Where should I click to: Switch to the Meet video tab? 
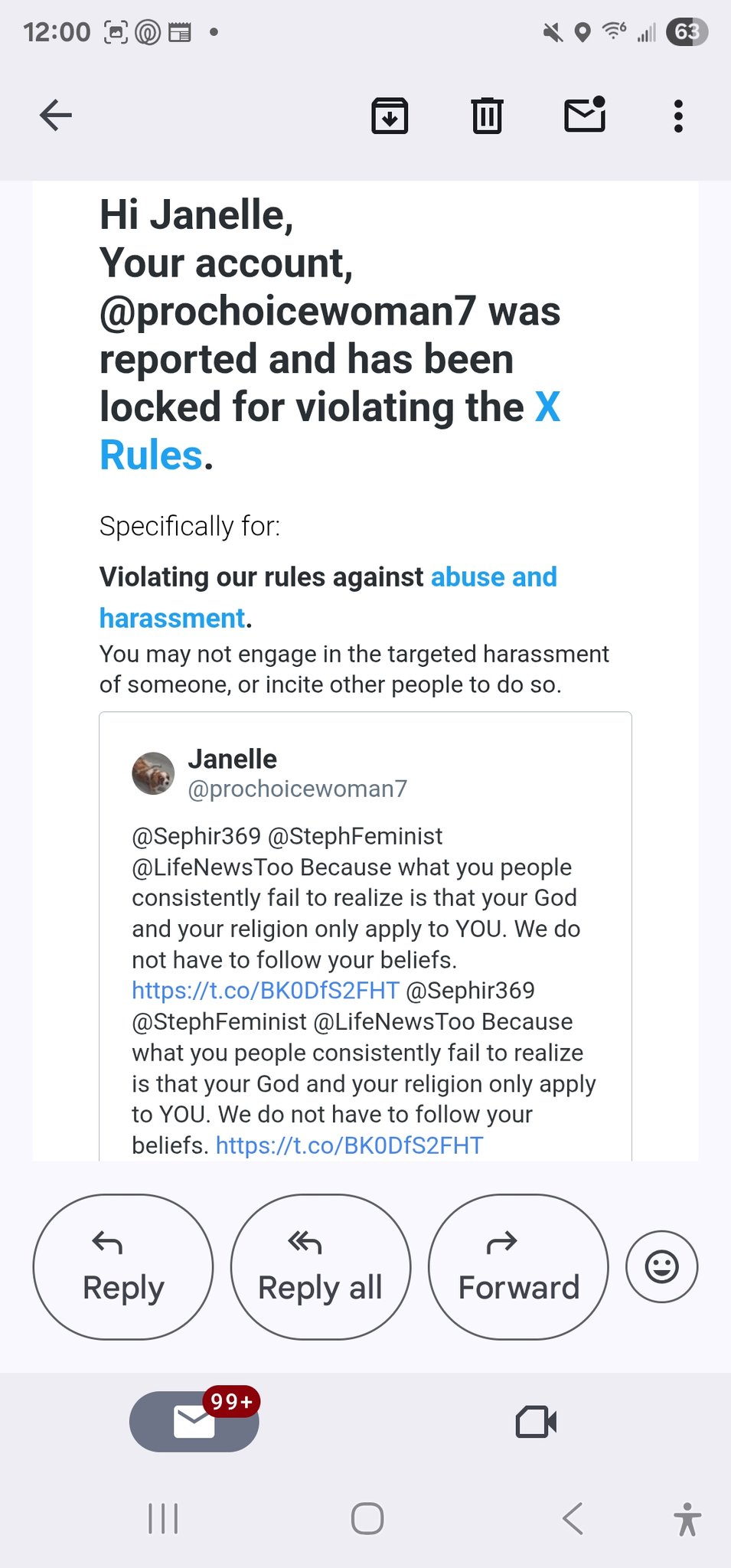536,1422
